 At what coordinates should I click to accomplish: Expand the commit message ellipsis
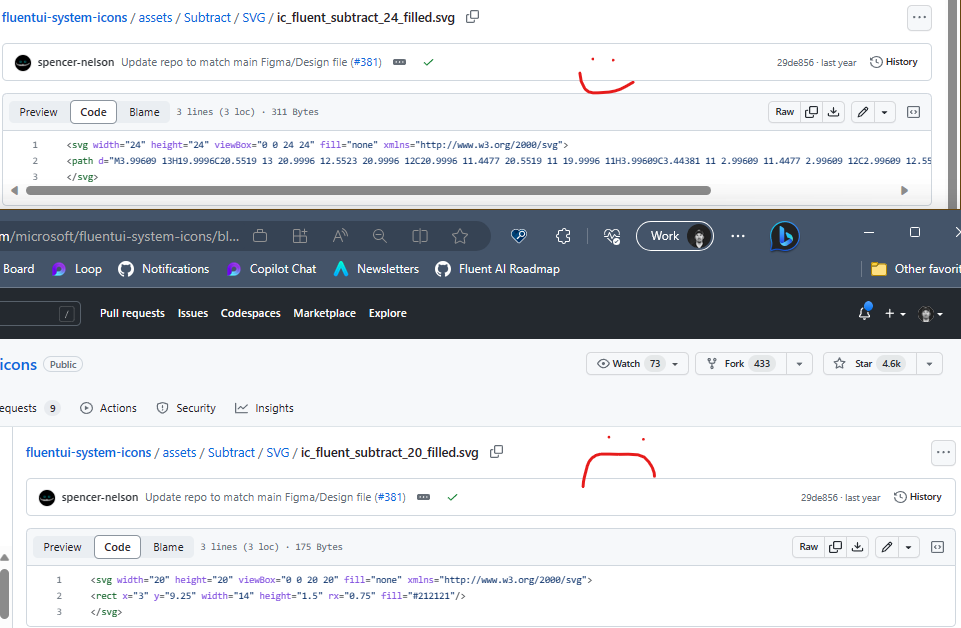(399, 62)
